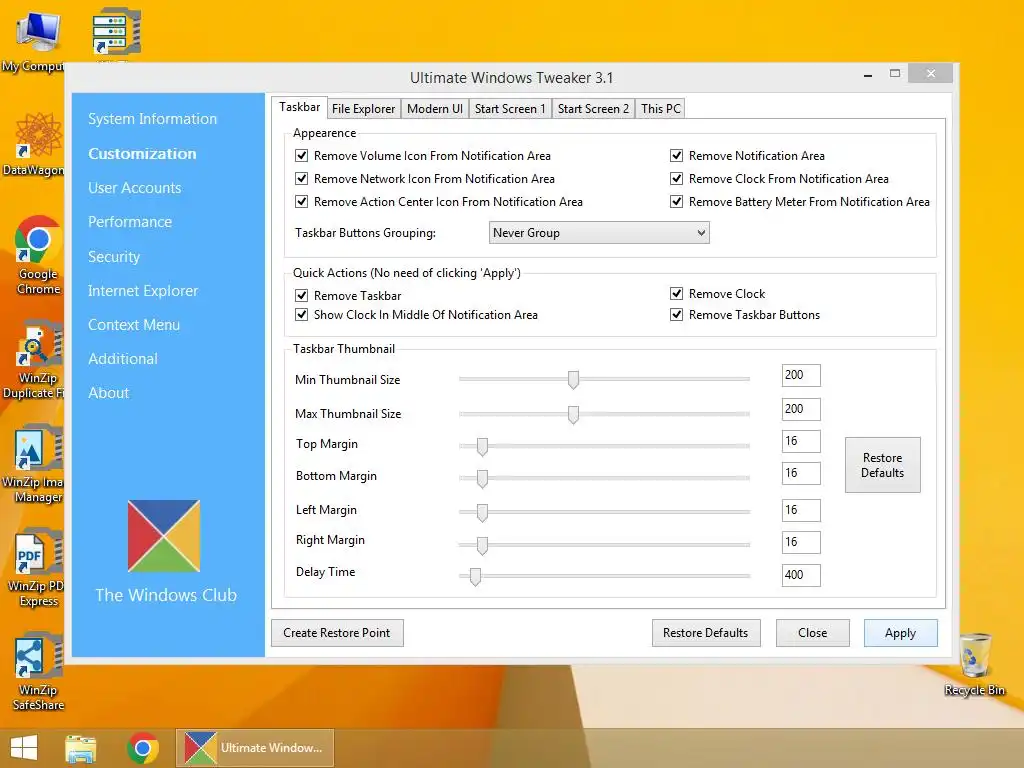Switch to the File Explorer tab
The width and height of the screenshot is (1024, 768).
(363, 108)
